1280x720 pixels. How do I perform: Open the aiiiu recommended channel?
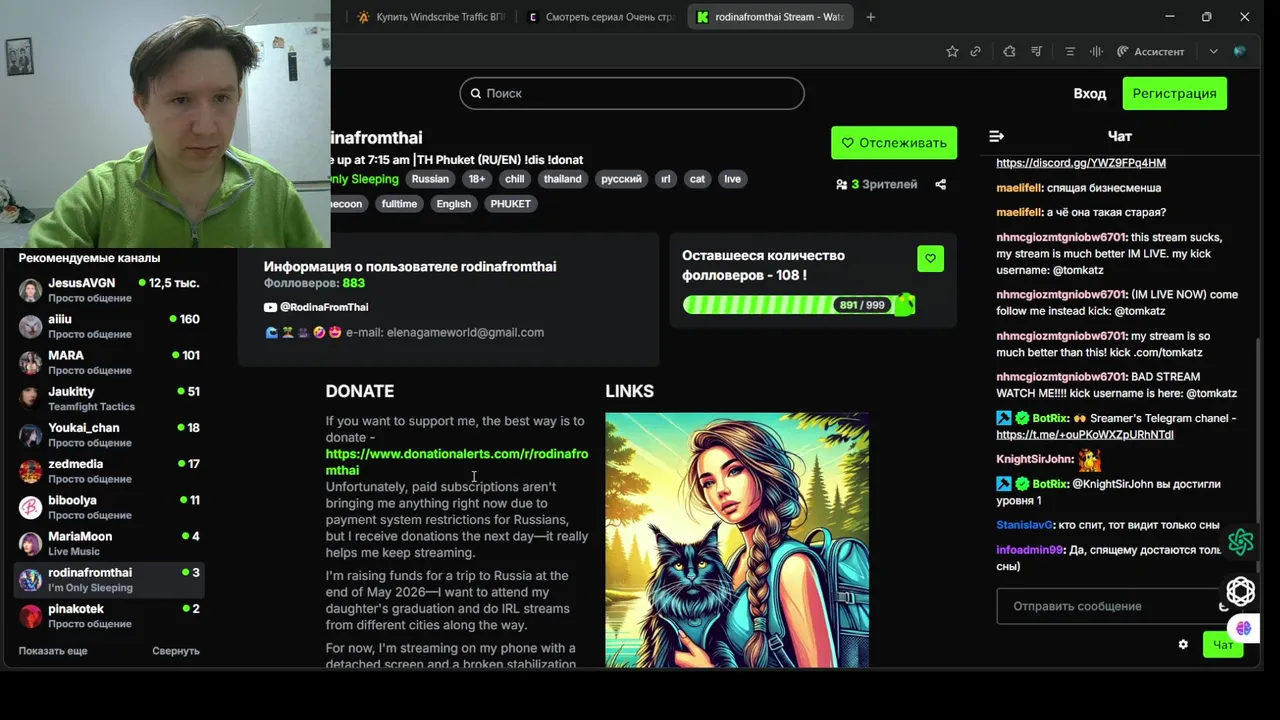(x=109, y=326)
